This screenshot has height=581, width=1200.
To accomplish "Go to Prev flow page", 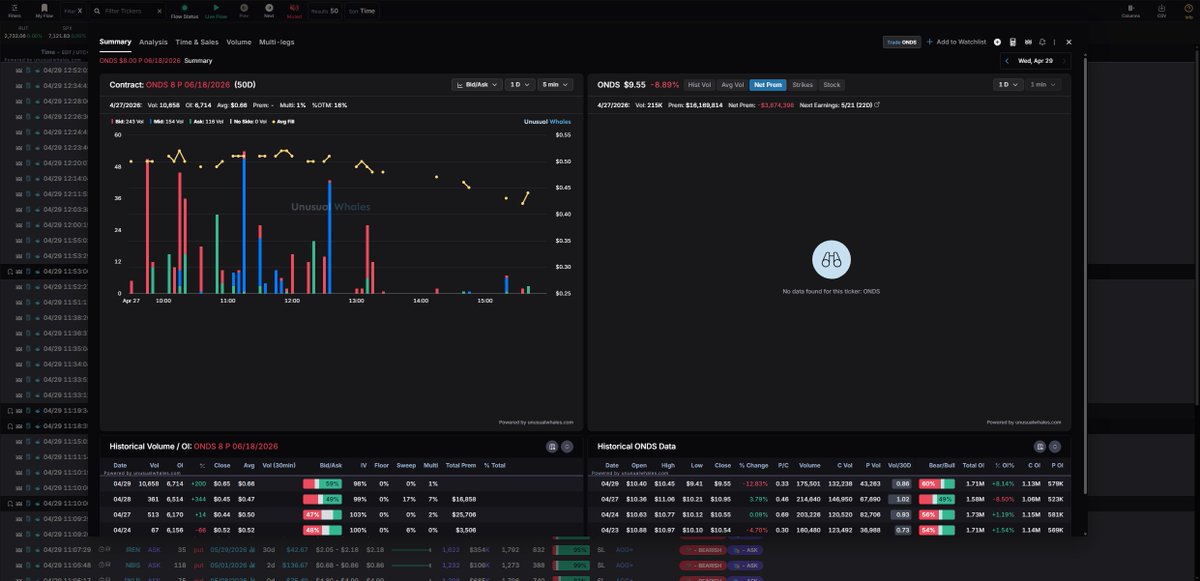I will [x=244, y=8].
